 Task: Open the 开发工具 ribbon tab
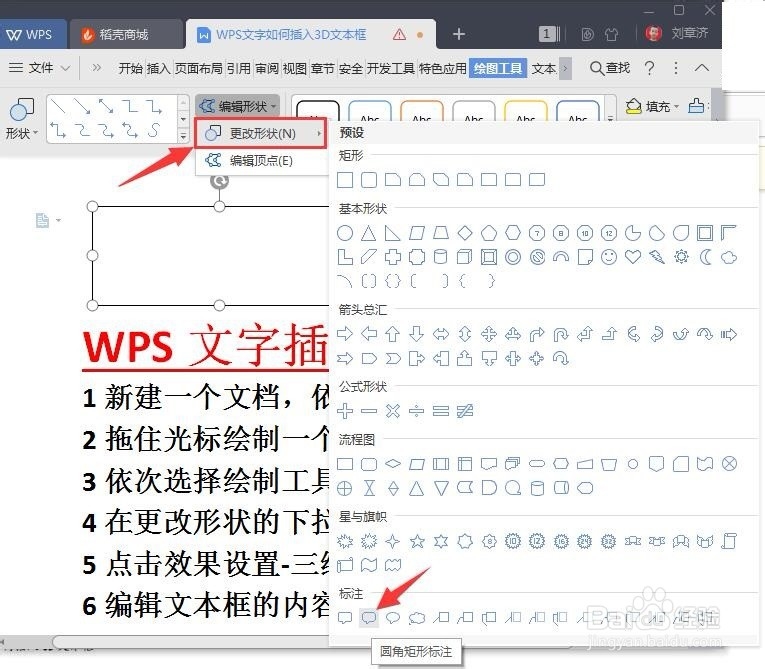point(391,68)
